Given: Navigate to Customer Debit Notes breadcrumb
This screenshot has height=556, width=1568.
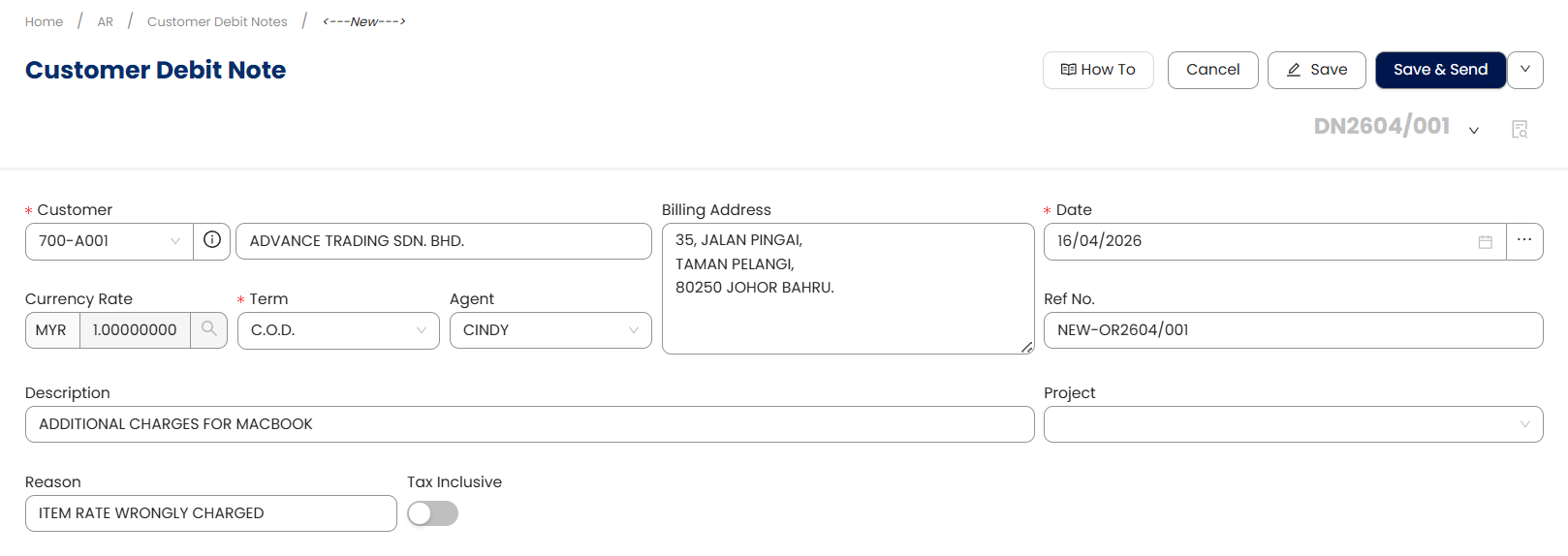Looking at the screenshot, I should tap(217, 21).
